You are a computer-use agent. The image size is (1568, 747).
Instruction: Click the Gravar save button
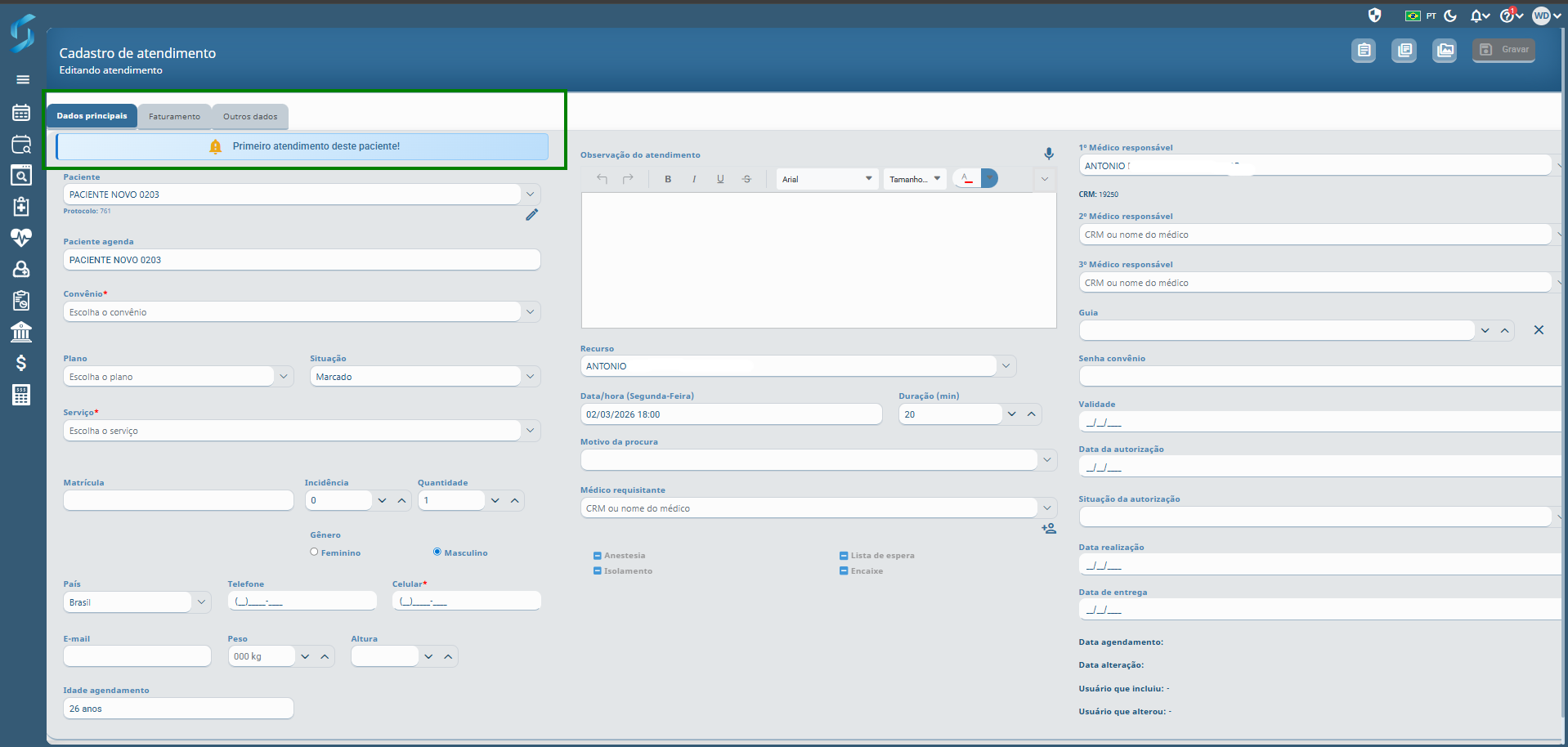[1503, 50]
